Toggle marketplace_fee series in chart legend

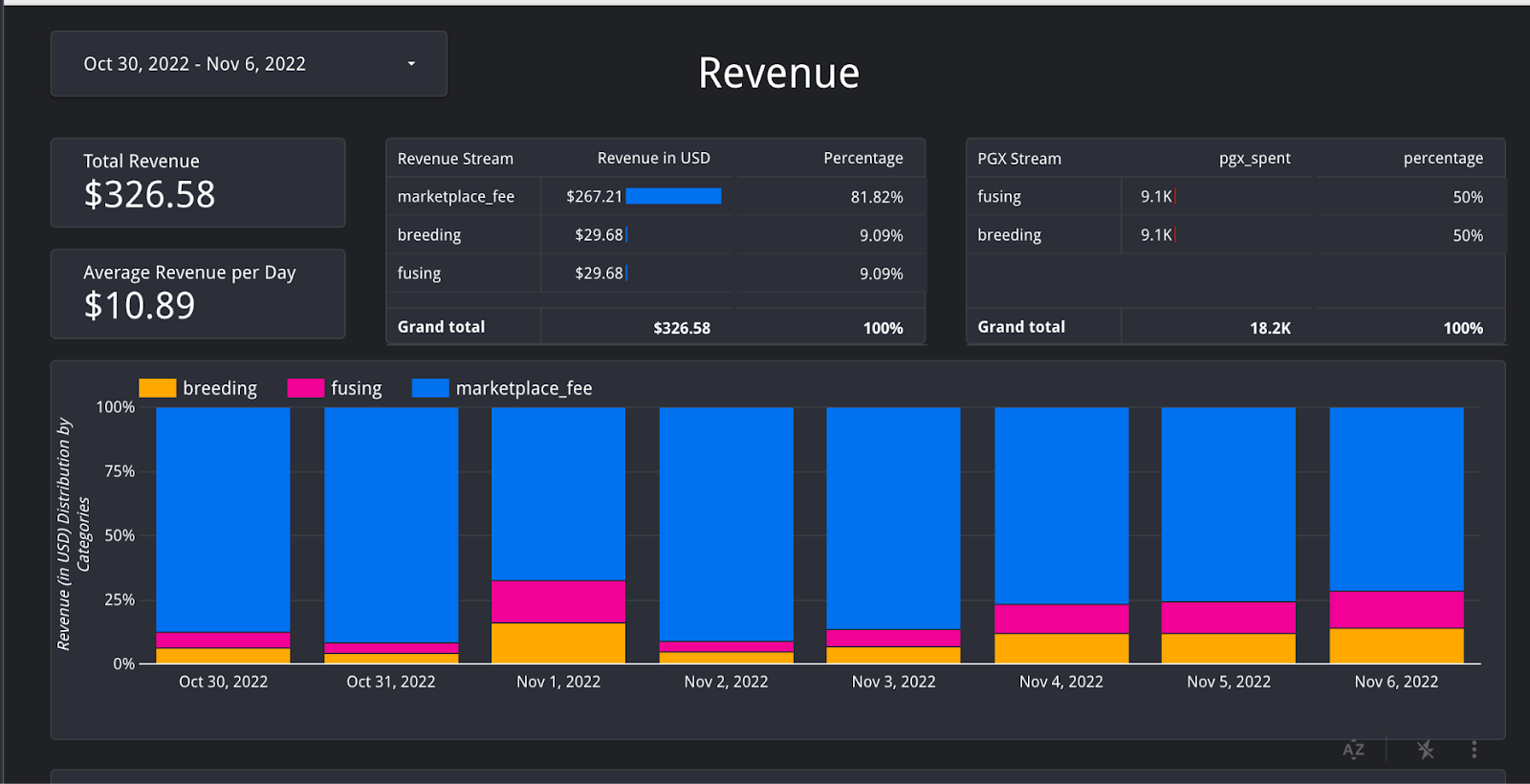coord(523,388)
